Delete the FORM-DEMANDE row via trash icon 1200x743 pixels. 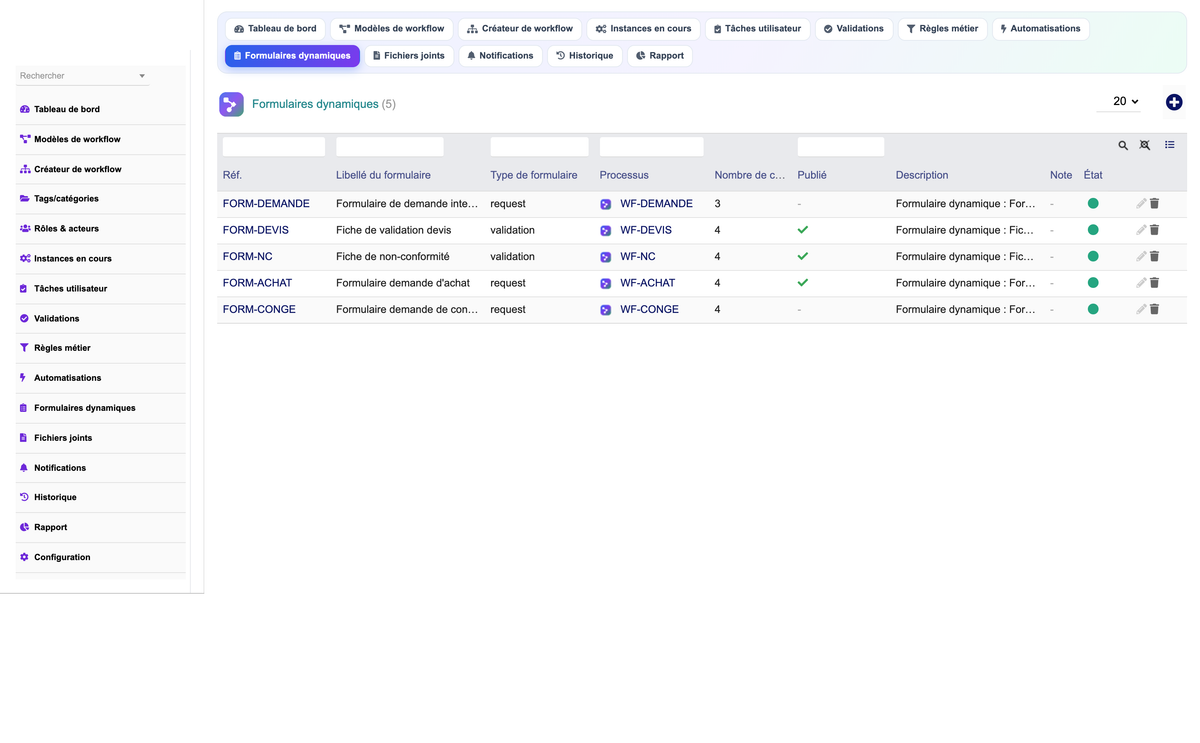pos(1154,204)
